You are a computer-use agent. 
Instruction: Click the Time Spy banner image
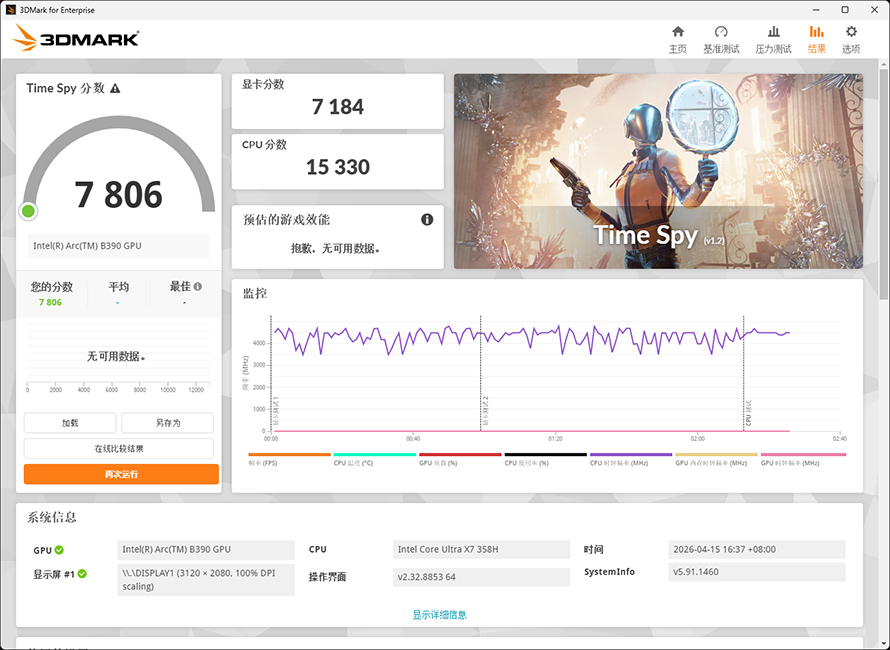[x=658, y=171]
